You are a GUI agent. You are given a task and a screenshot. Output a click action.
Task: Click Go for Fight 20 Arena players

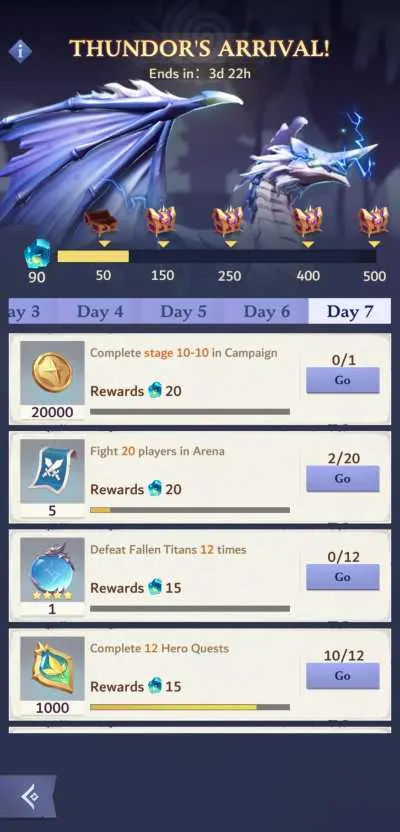point(343,479)
